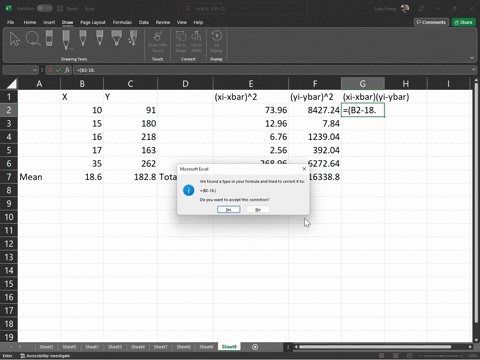Click the cell showing 16338.8
The width and height of the screenshot is (480, 360).
pyautogui.click(x=325, y=177)
